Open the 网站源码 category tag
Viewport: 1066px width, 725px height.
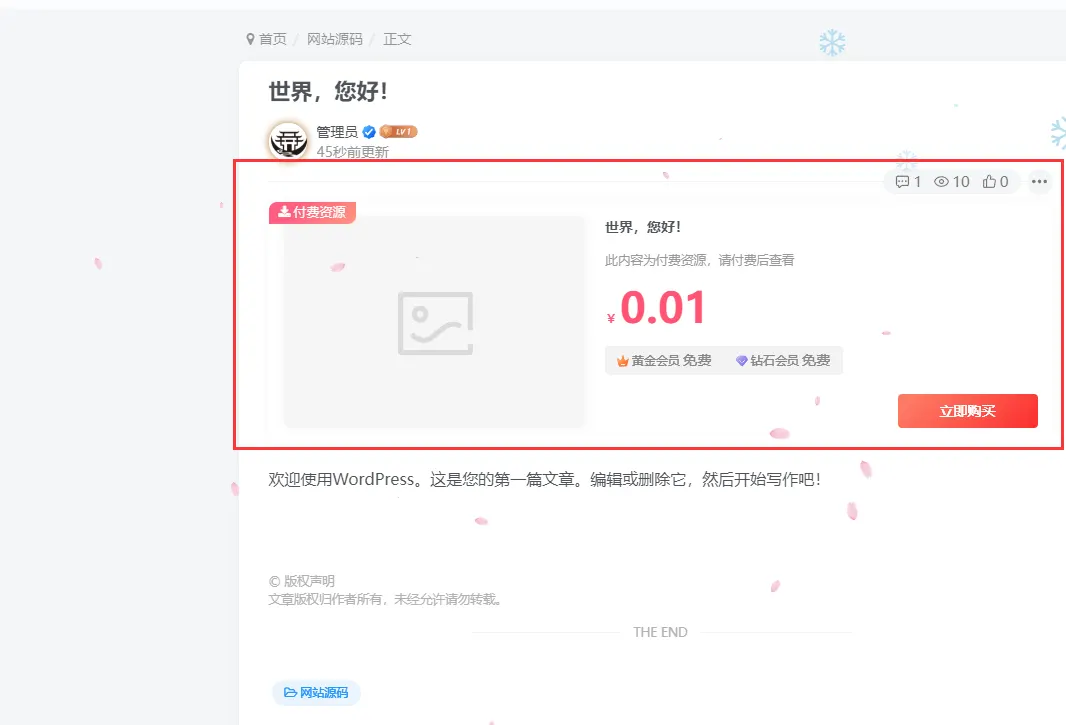(x=316, y=692)
